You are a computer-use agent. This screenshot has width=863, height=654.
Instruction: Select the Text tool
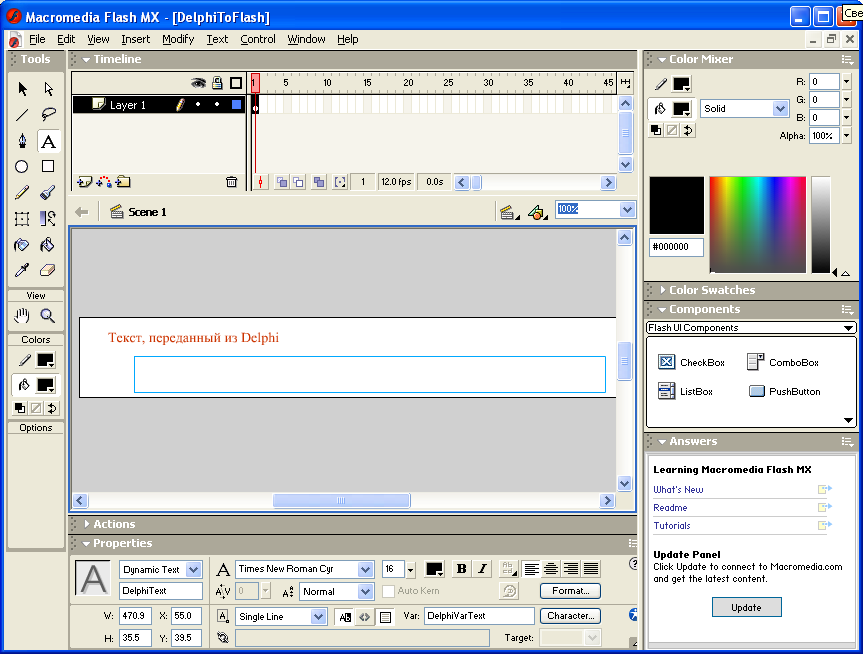[48, 141]
